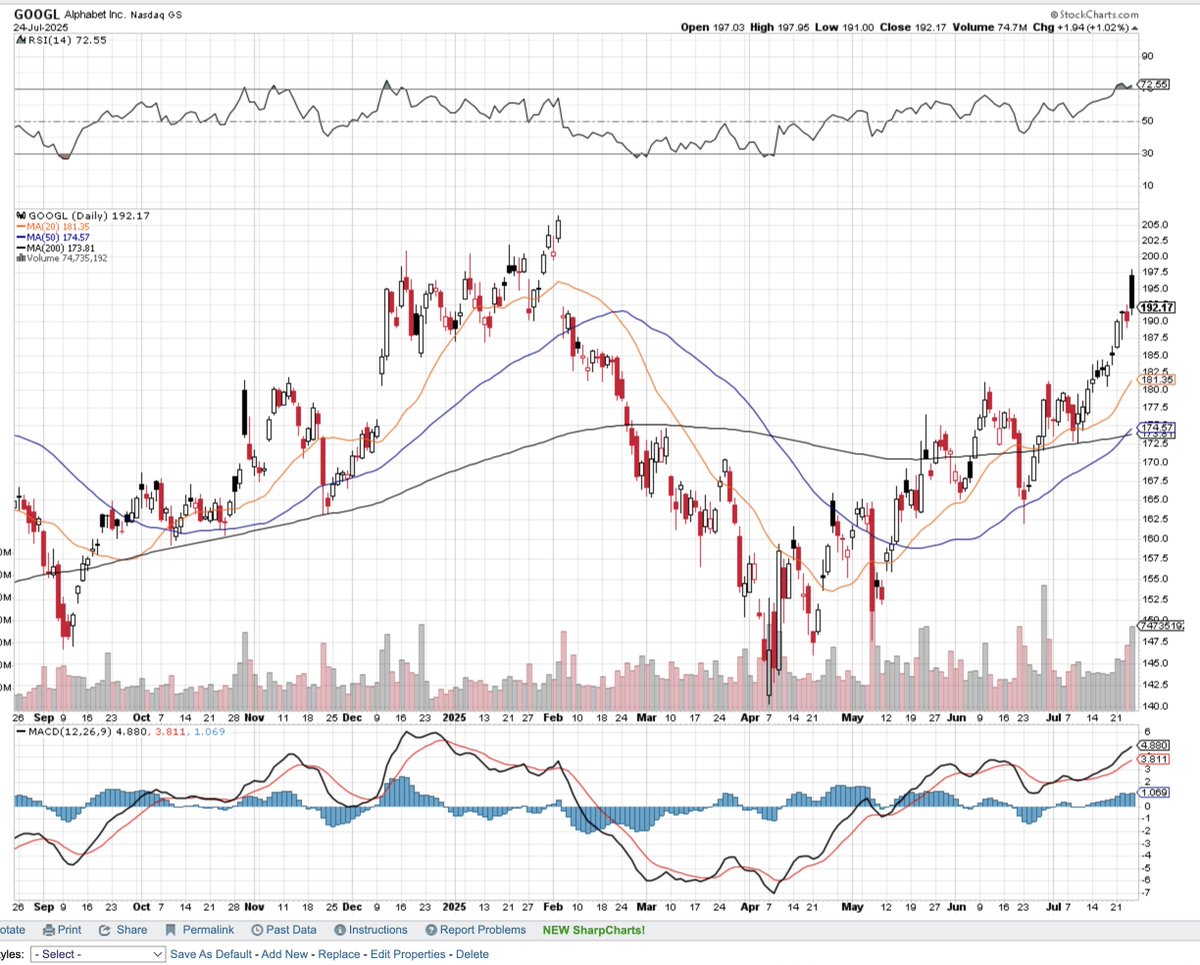Click the 1.069 histogram axis tag
This screenshot has width=1200, height=965.
1153,793
